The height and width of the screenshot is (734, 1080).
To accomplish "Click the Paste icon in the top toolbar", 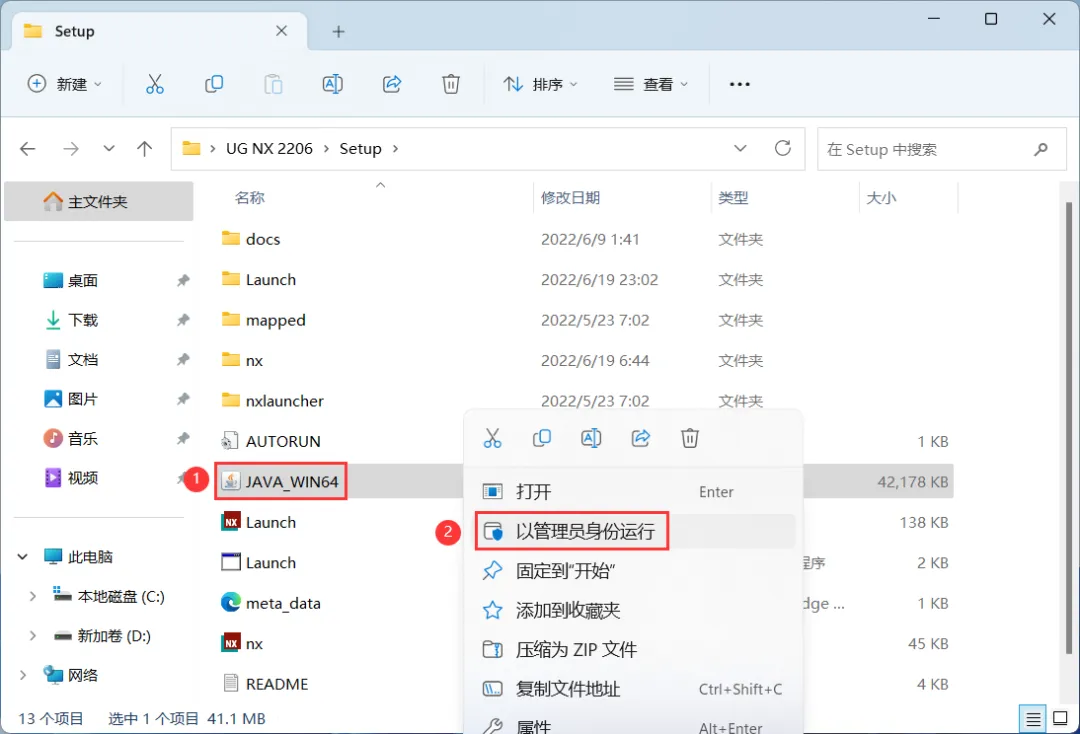I will tap(273, 84).
